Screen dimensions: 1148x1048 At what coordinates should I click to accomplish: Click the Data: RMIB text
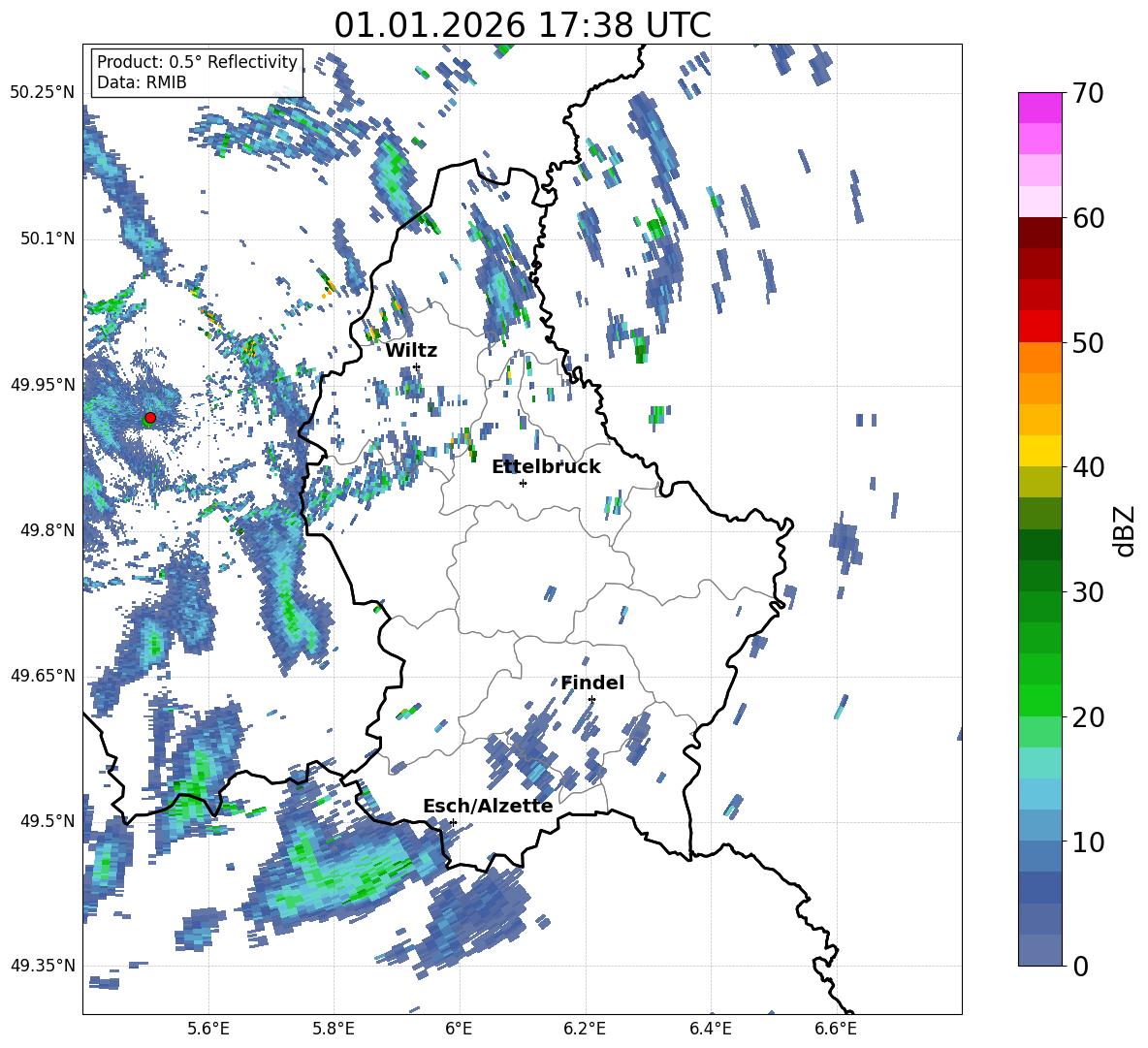click(142, 82)
